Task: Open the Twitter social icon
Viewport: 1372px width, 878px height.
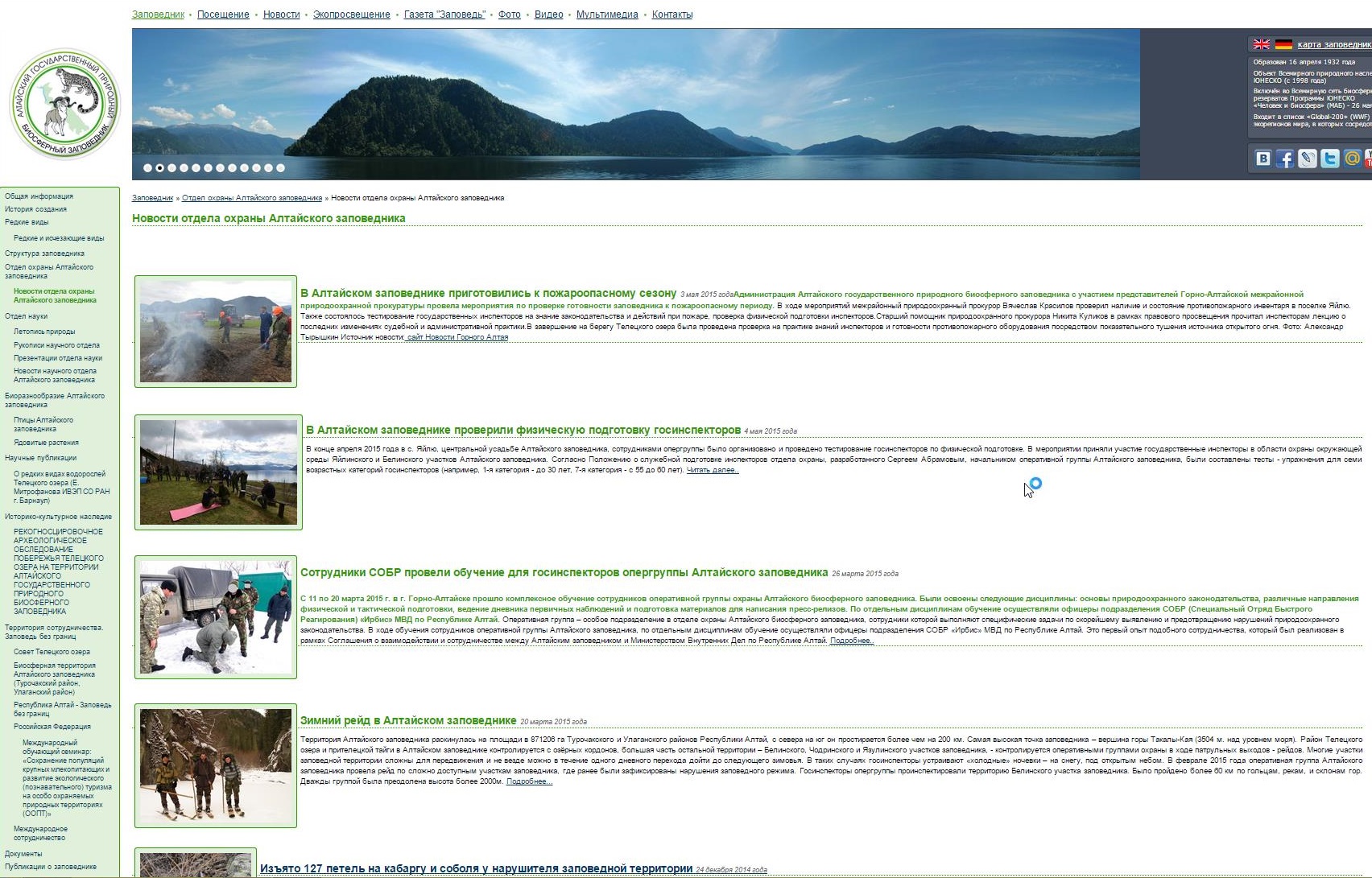Action: [x=1330, y=159]
